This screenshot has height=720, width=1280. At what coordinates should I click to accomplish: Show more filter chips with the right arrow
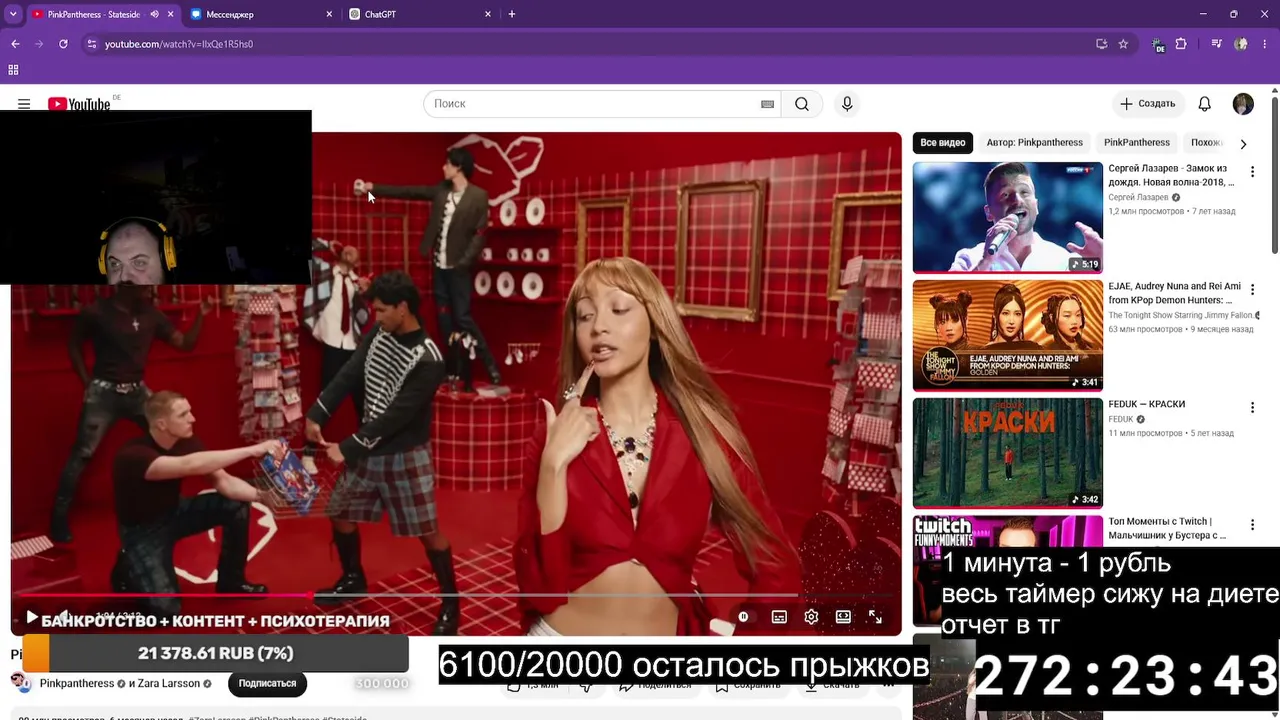click(x=1243, y=143)
